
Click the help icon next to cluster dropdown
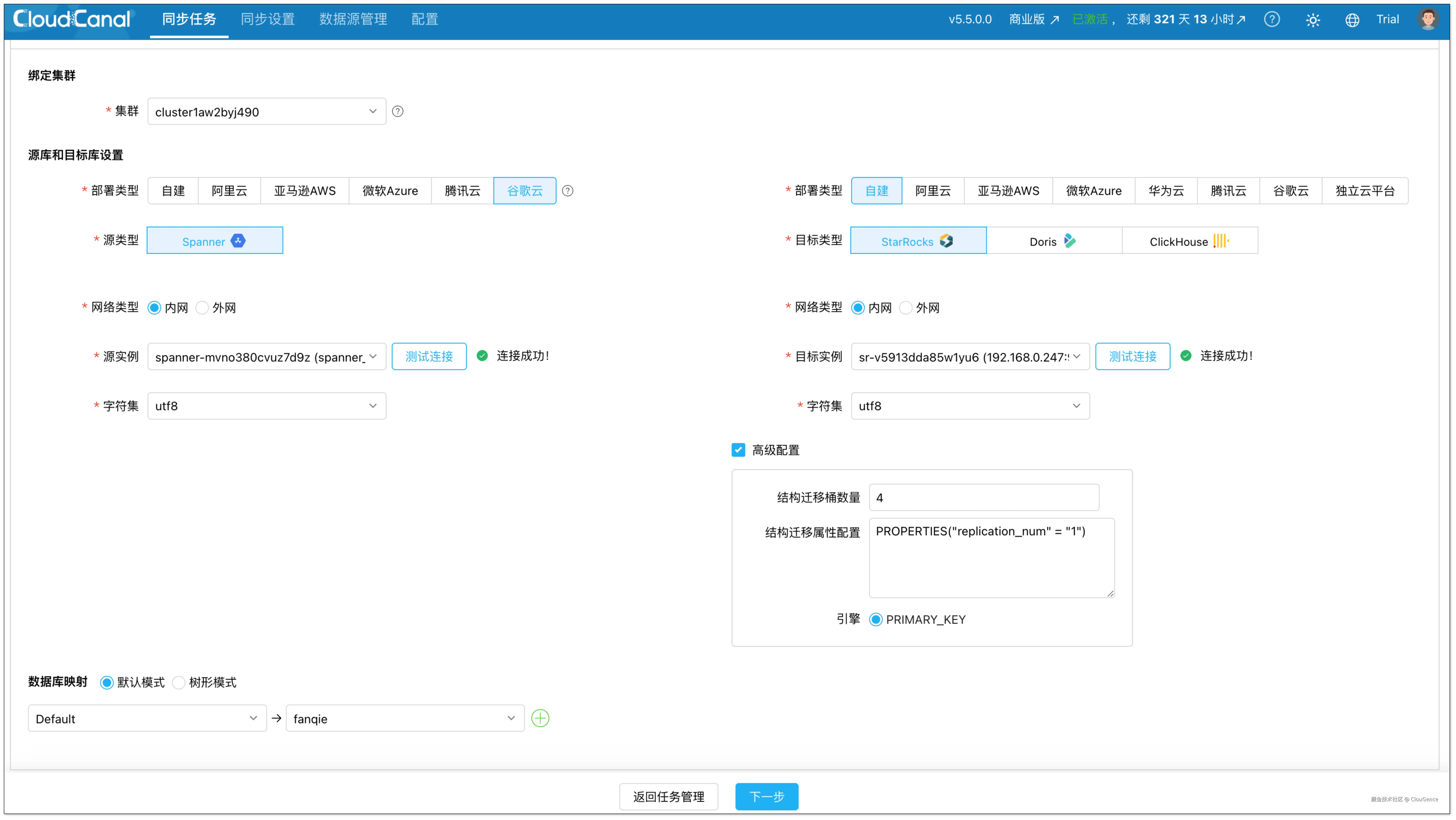click(x=398, y=111)
